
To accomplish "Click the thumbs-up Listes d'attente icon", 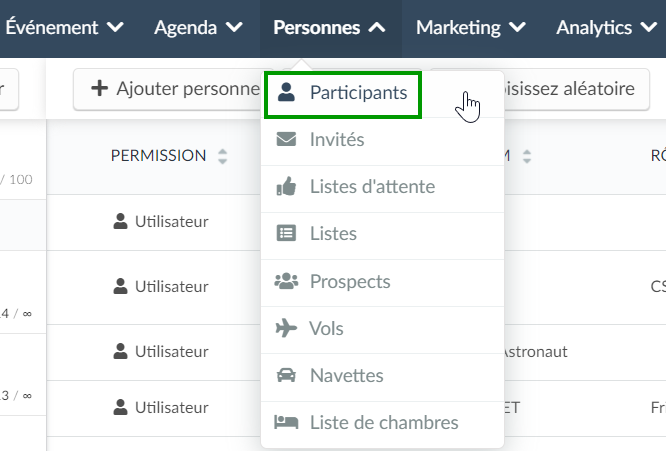I will click(286, 186).
